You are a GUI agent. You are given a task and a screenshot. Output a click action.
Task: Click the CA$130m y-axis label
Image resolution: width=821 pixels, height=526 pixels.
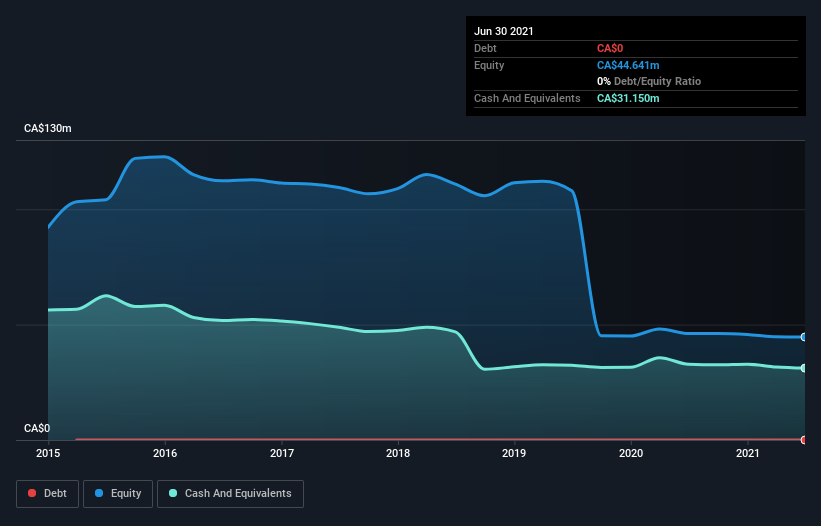(48, 128)
